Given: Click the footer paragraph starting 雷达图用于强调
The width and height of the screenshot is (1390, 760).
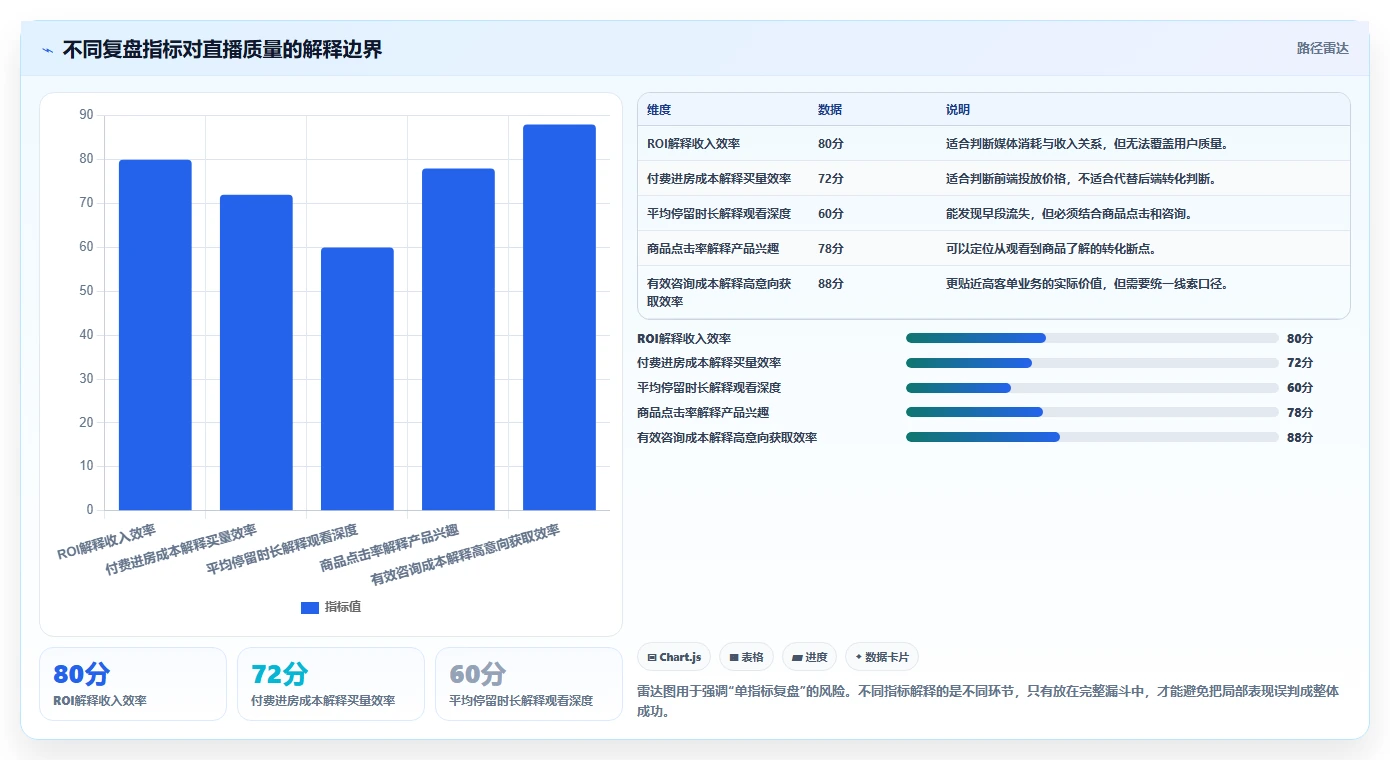Looking at the screenshot, I should (x=988, y=701).
